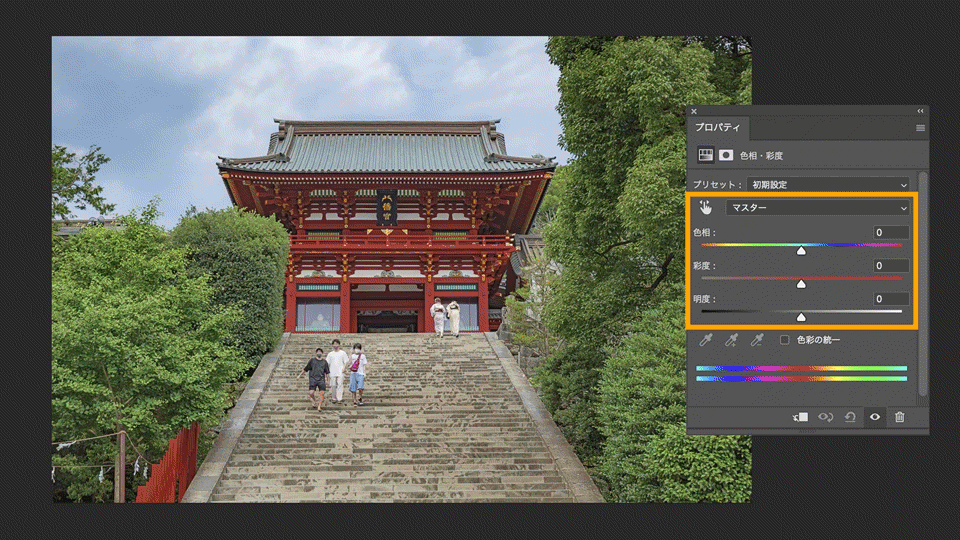Click the view previous state icon
The height and width of the screenshot is (540, 960).
click(x=825, y=417)
